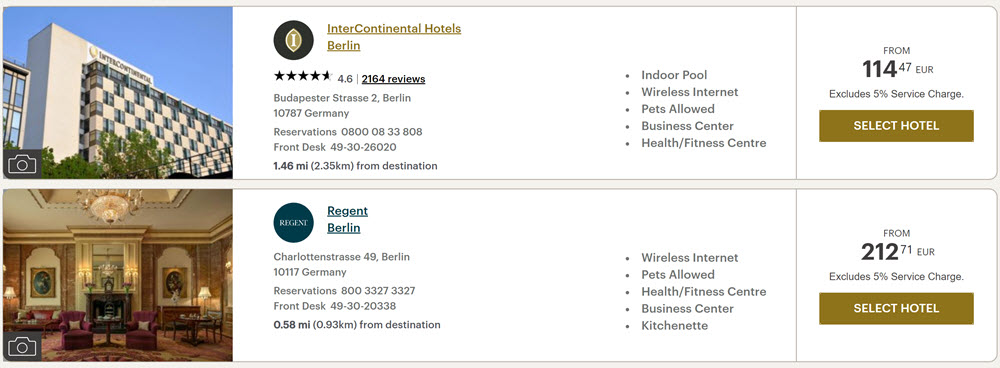1000x368 pixels.
Task: Open photo gallery camera icon on InterContinental image
Action: pyautogui.click(x=22, y=164)
